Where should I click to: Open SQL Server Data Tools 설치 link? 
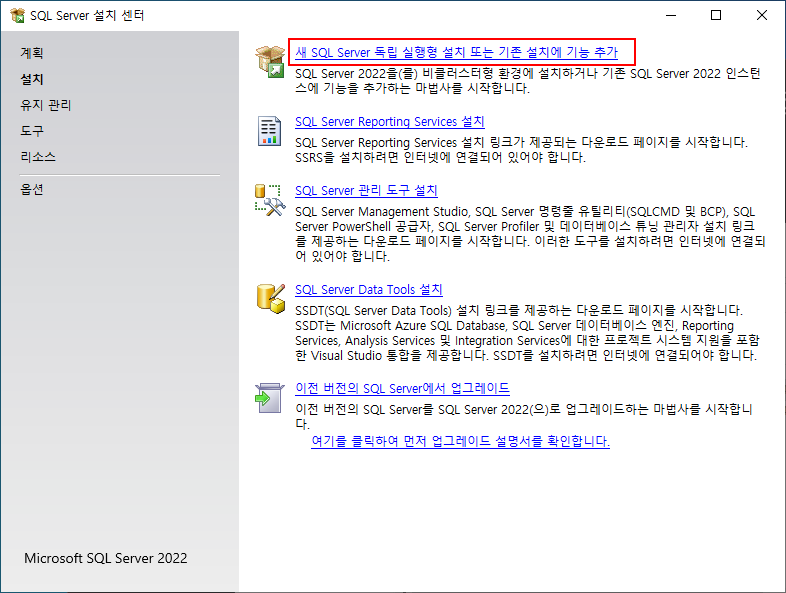(368, 289)
